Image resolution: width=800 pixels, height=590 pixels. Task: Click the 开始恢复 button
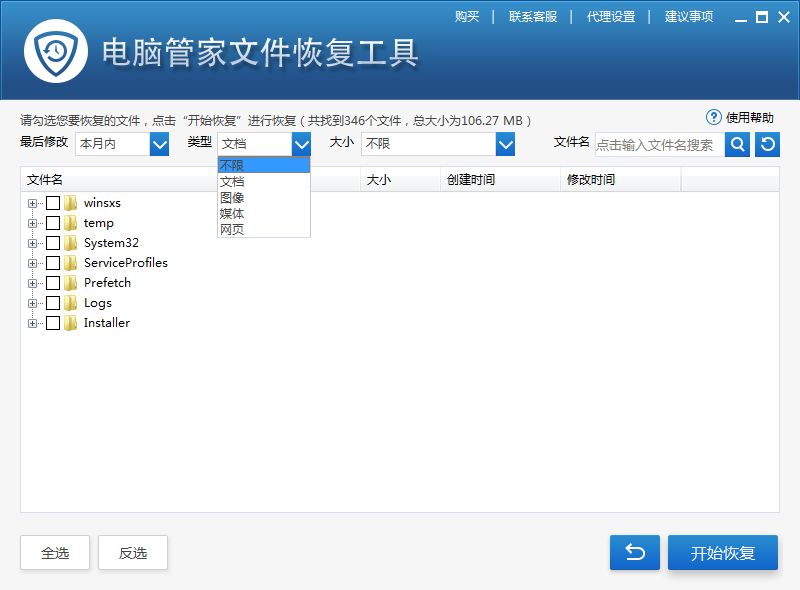coord(722,552)
